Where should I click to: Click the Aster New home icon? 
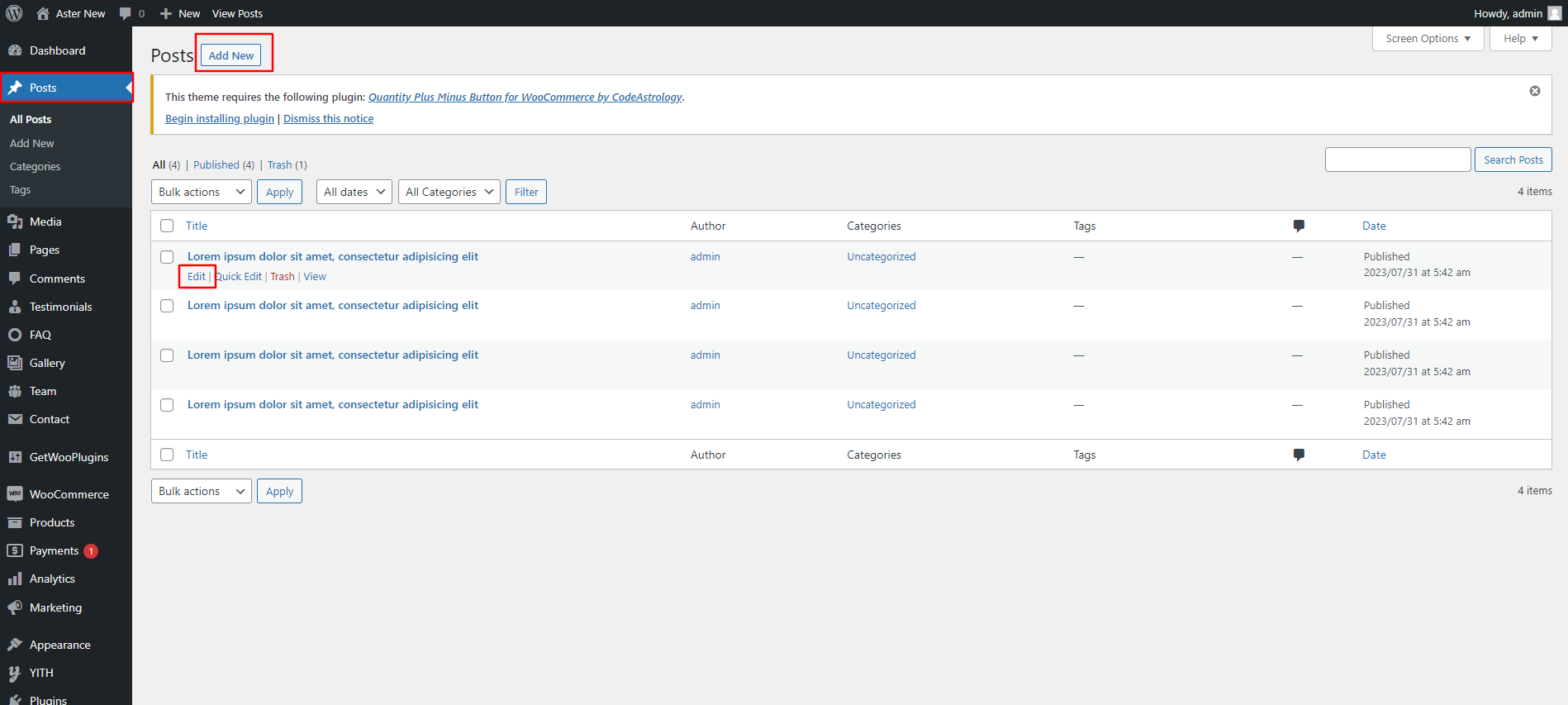point(43,13)
